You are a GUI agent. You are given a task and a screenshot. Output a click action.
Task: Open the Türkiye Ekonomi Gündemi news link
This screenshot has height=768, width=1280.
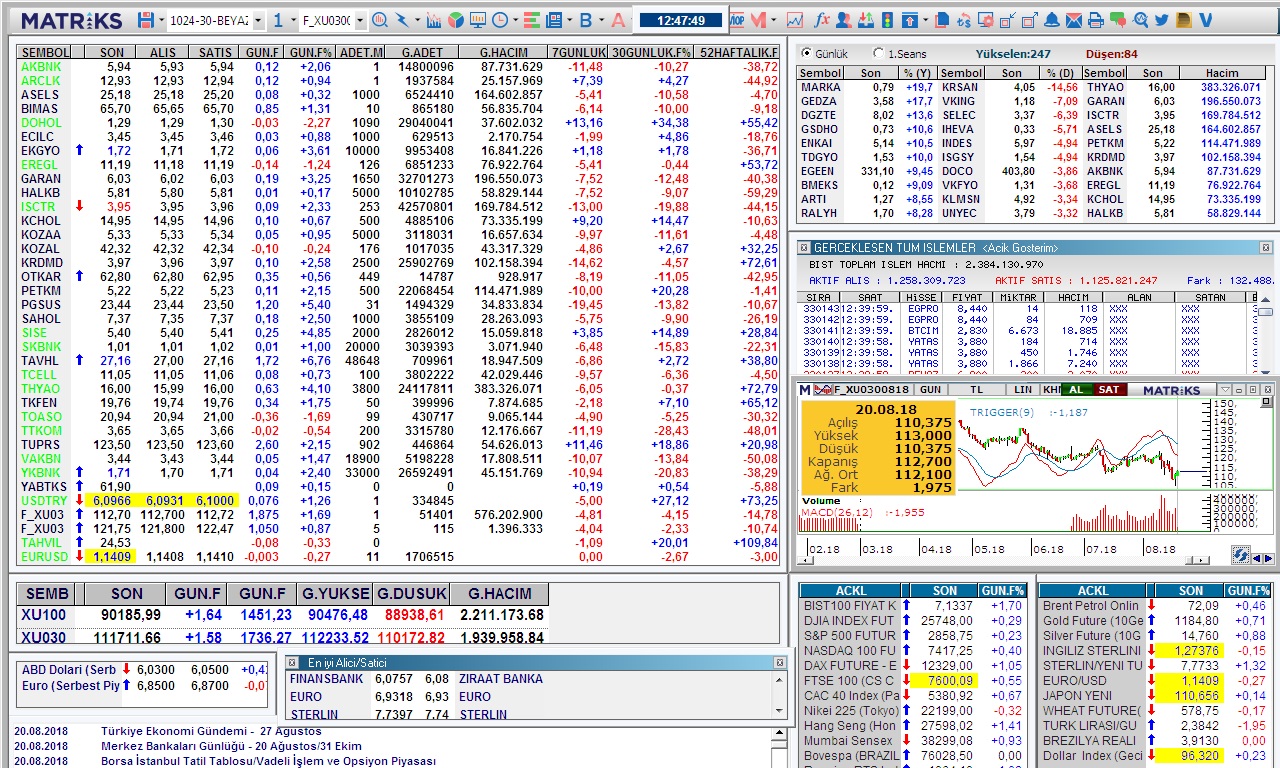coord(211,731)
